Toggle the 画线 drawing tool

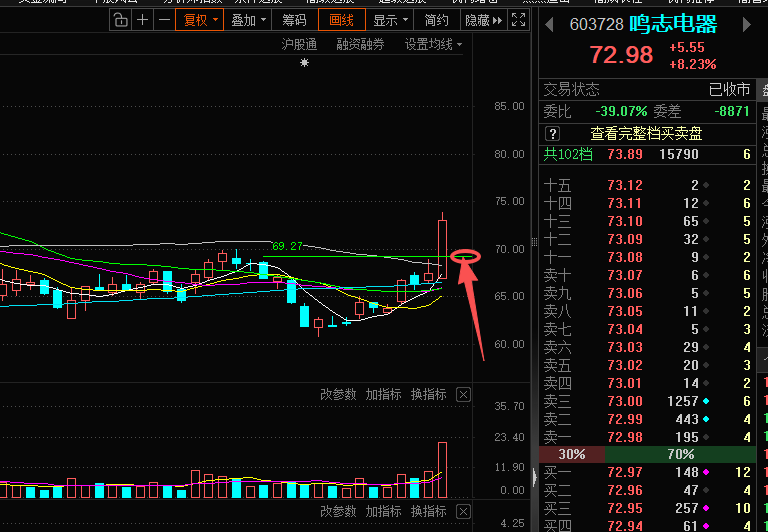[341, 20]
